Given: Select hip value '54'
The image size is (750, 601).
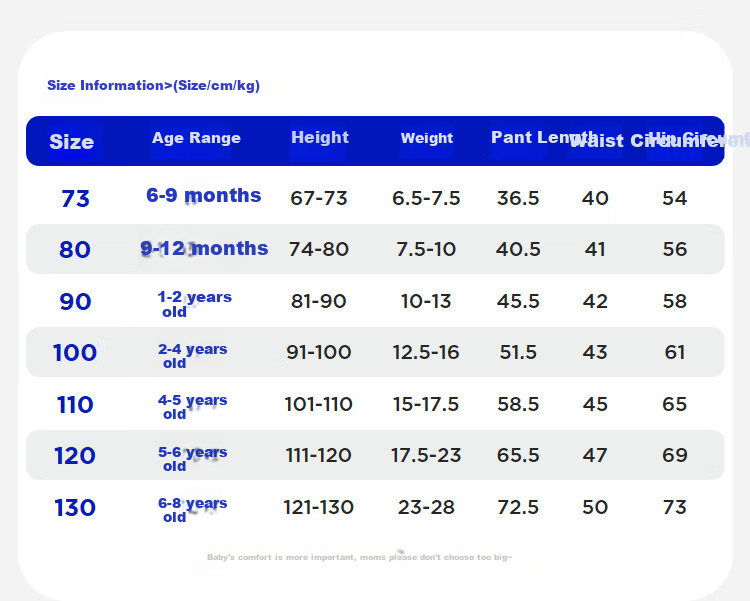Looking at the screenshot, I should (x=674, y=198).
